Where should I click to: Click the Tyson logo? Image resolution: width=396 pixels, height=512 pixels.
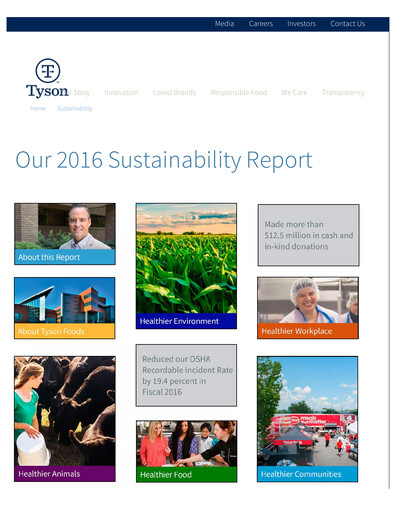tap(47, 79)
